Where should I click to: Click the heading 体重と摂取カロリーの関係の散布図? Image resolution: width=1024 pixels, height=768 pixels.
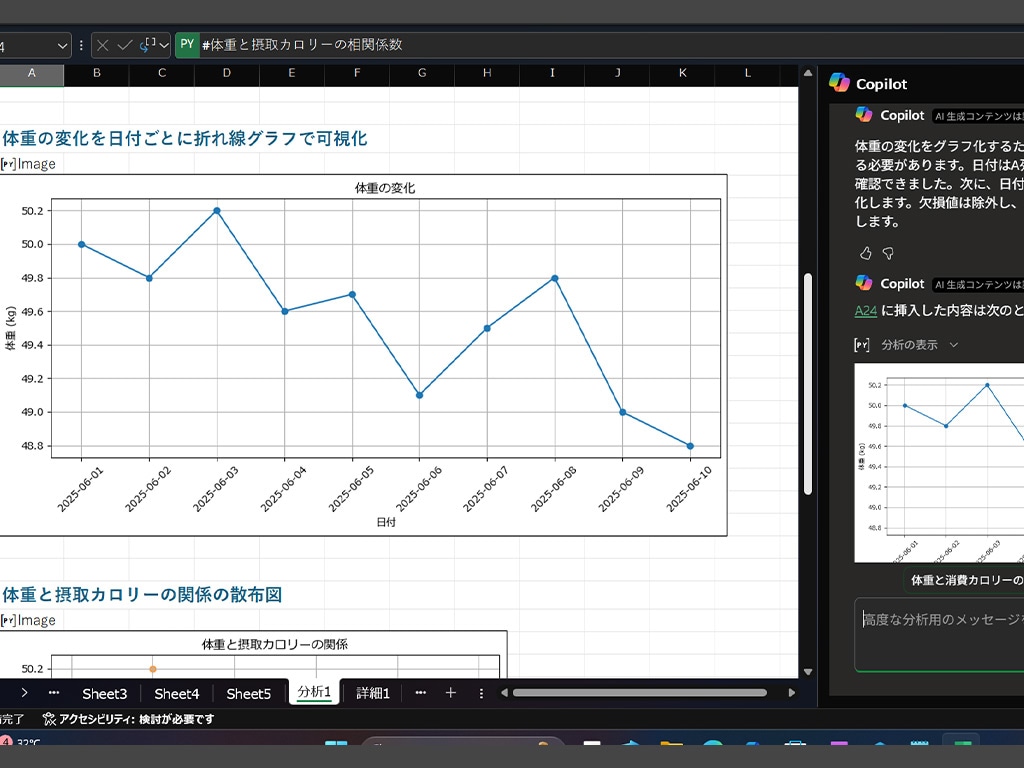(x=142, y=594)
